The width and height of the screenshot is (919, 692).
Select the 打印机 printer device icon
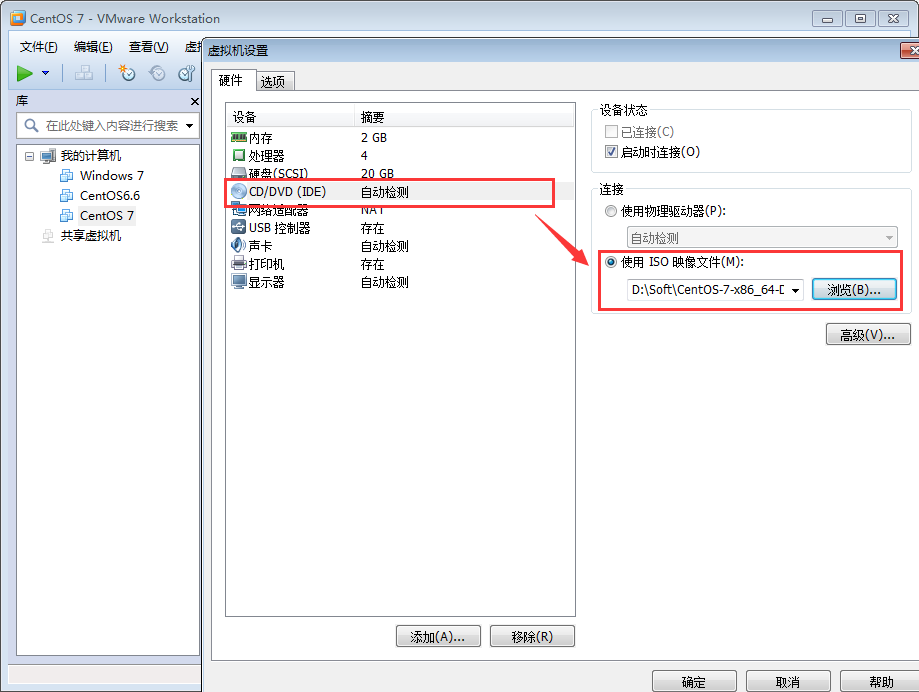pos(239,264)
